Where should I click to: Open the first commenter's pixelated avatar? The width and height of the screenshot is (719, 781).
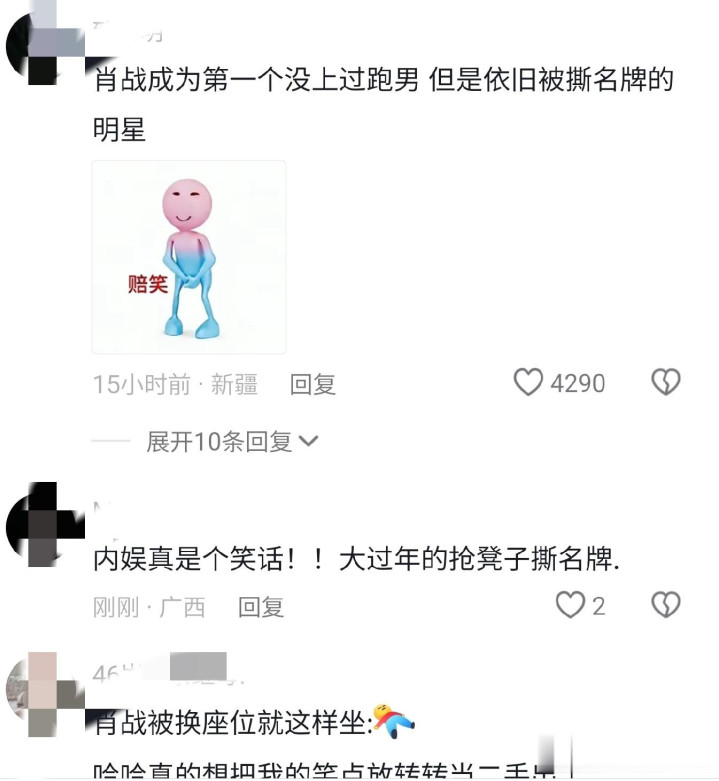tap(46, 45)
